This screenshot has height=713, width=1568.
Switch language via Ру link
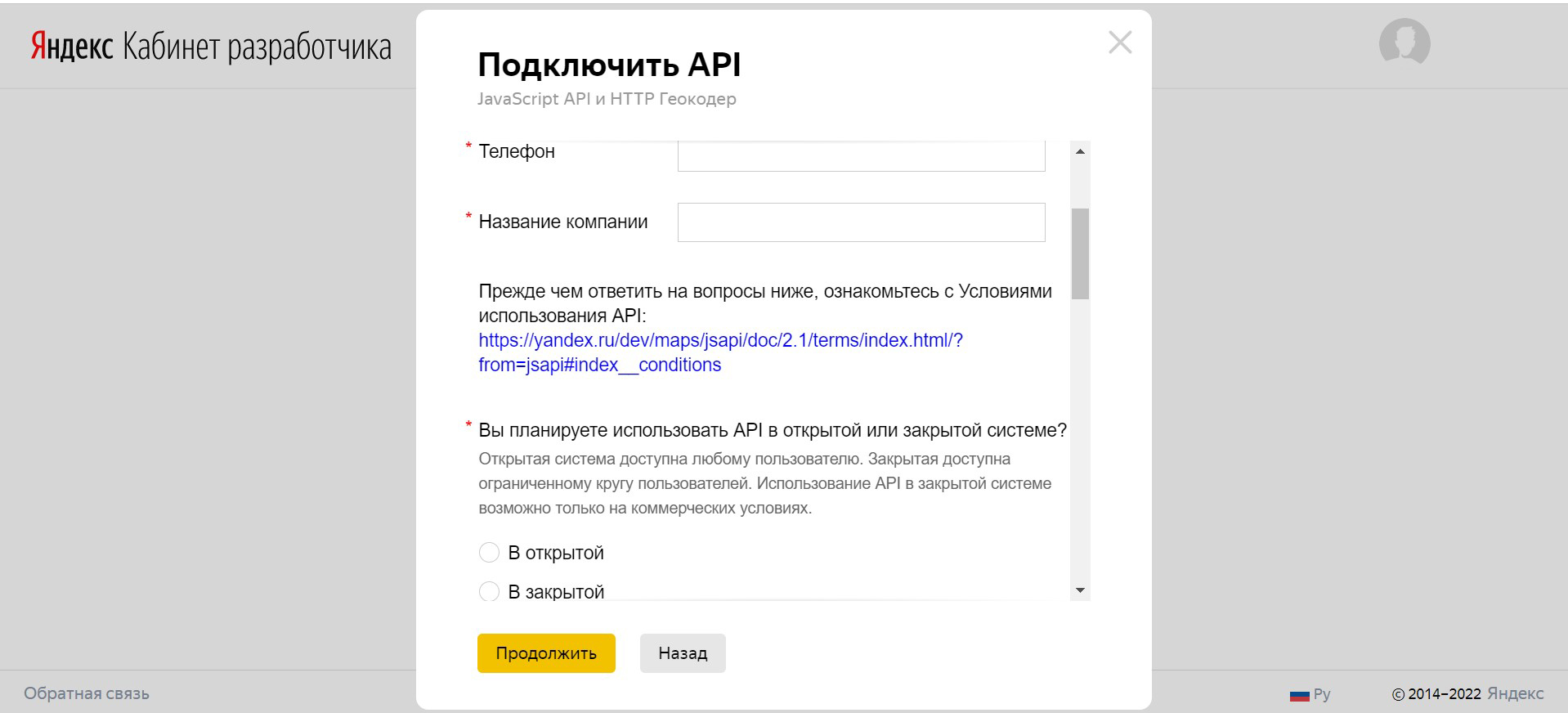pyautogui.click(x=1322, y=694)
